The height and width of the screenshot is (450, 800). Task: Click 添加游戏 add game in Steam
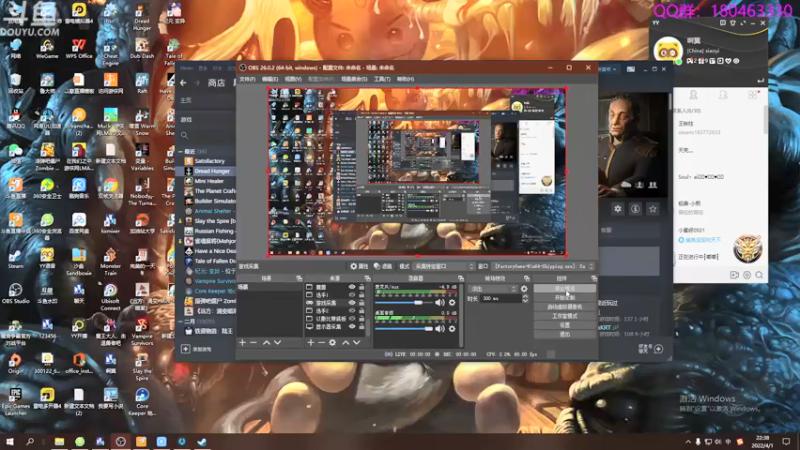pos(197,349)
